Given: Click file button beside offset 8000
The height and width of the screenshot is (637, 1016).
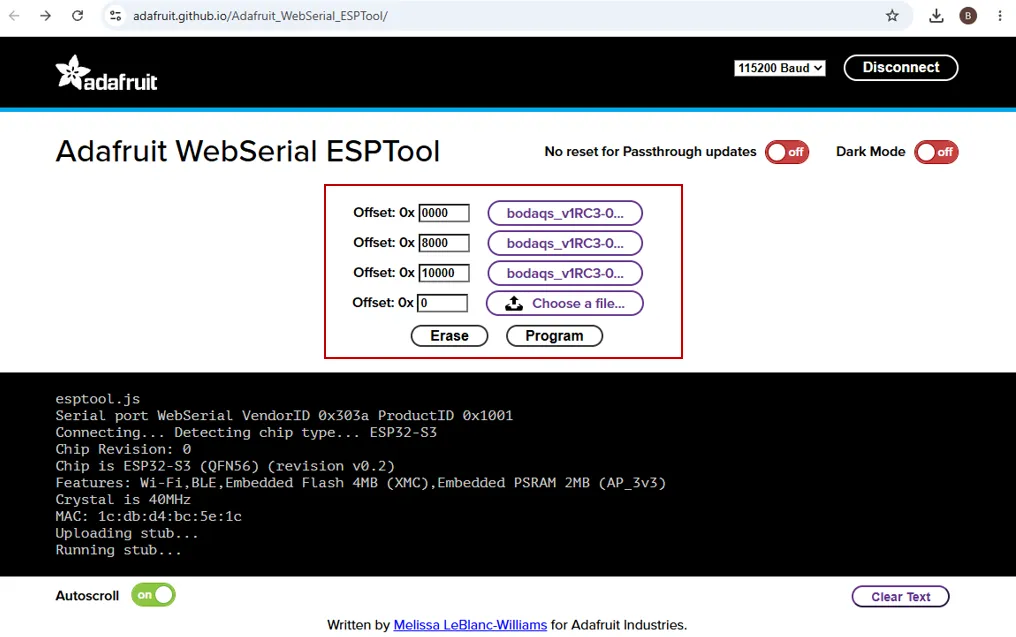Looking at the screenshot, I should (x=565, y=243).
